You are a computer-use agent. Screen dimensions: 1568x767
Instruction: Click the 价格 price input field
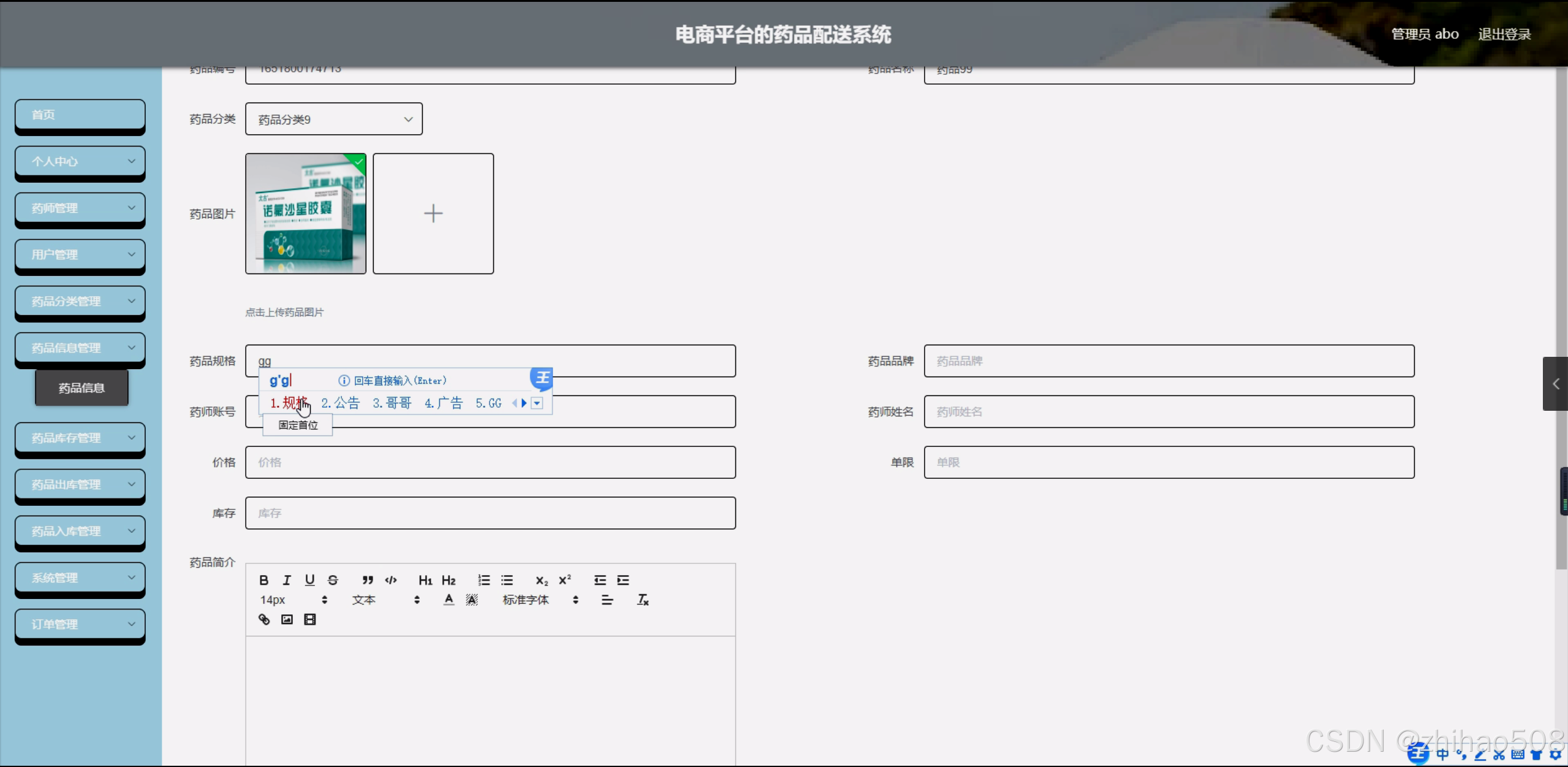[490, 462]
